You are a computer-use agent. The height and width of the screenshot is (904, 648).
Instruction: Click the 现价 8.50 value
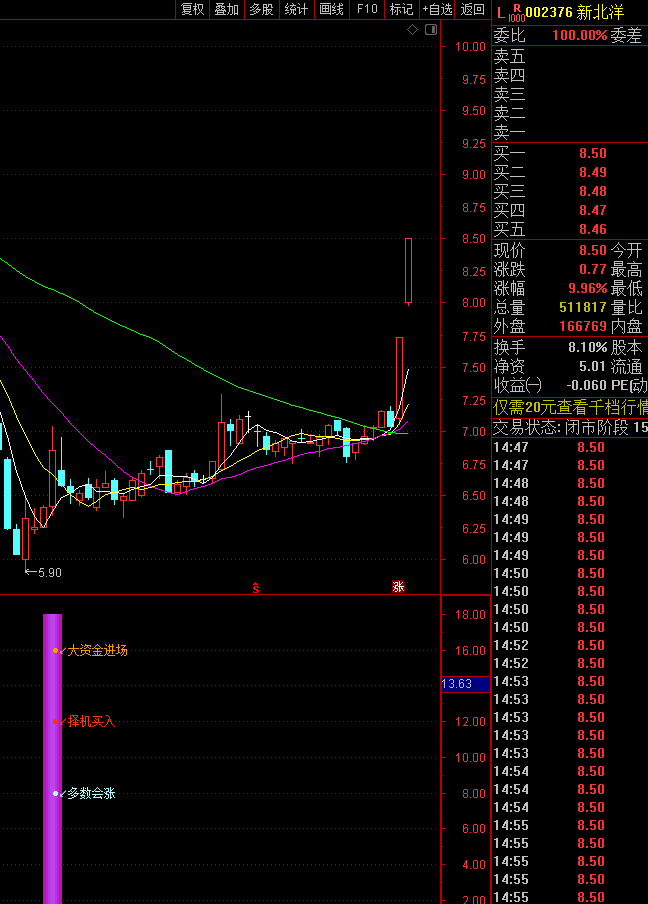point(593,250)
